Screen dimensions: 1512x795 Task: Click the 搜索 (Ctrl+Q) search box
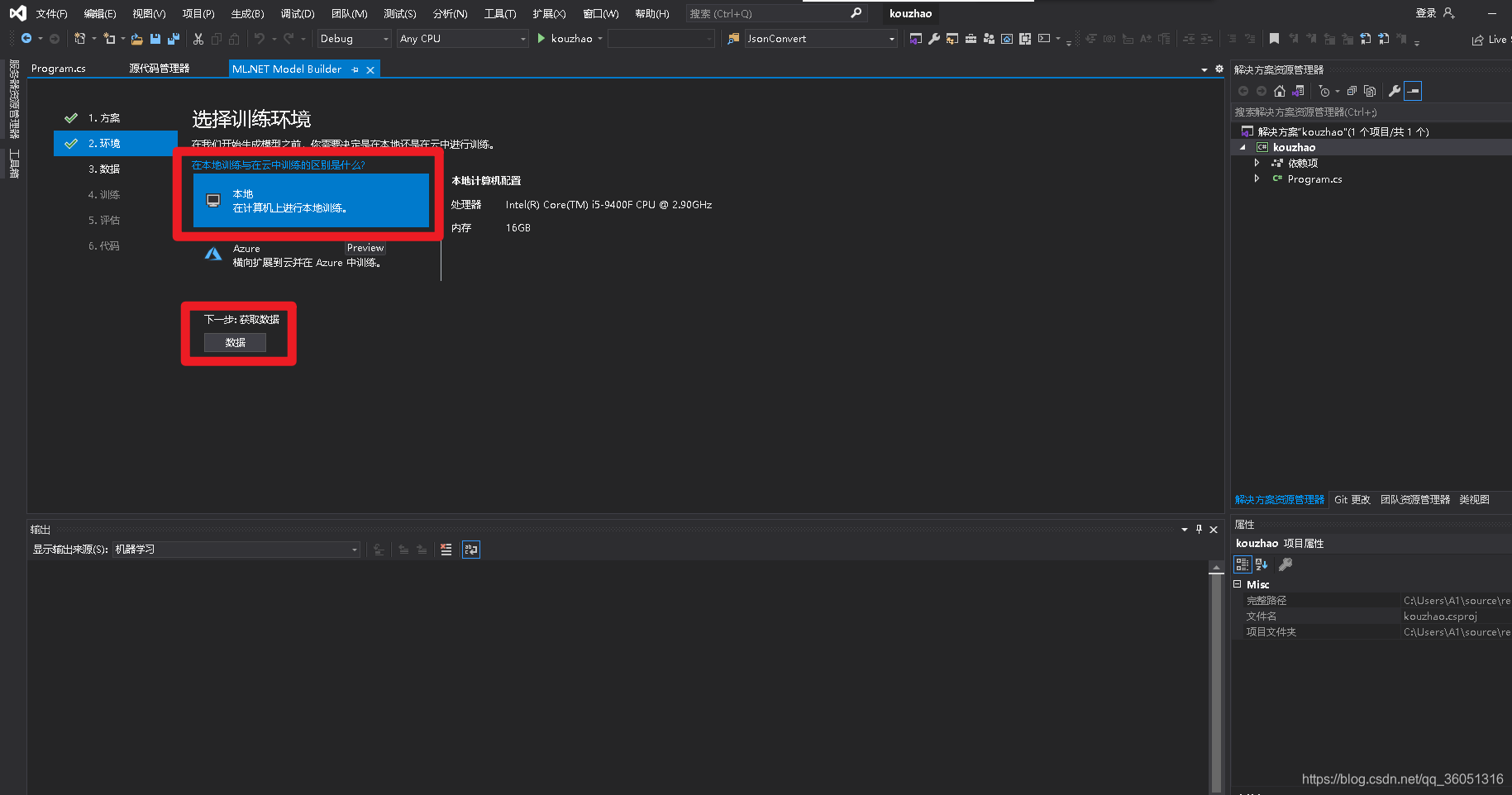[x=776, y=13]
